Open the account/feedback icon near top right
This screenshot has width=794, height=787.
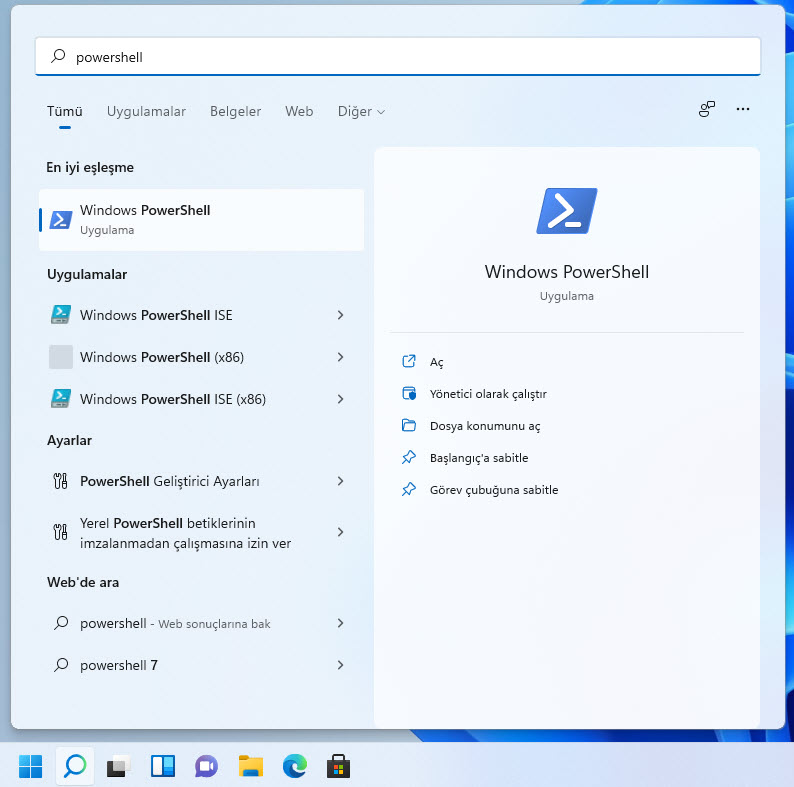[707, 109]
